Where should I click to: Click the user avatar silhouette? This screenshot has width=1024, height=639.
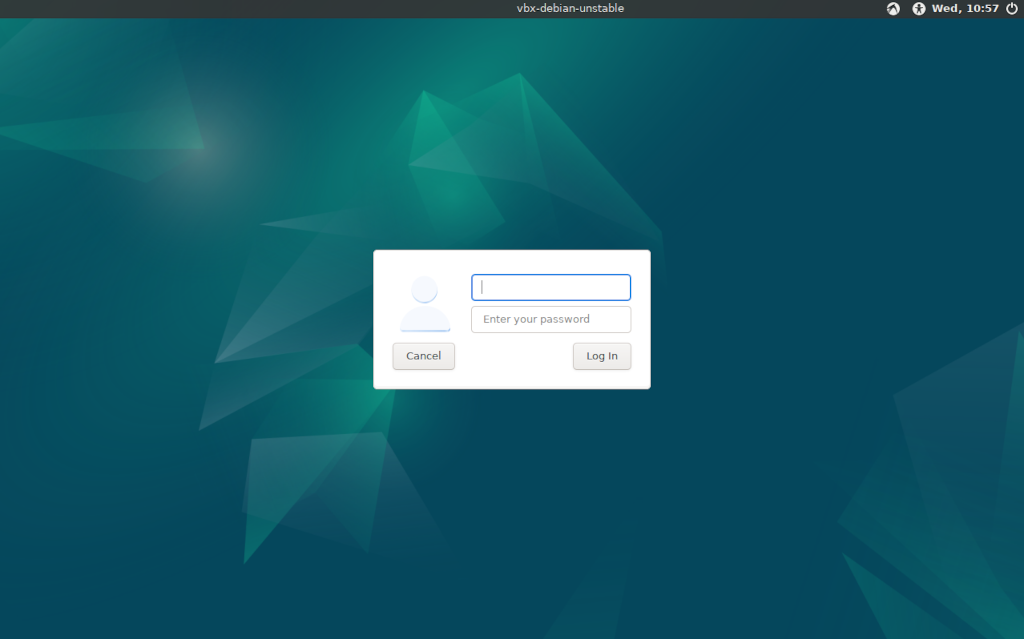coord(424,304)
